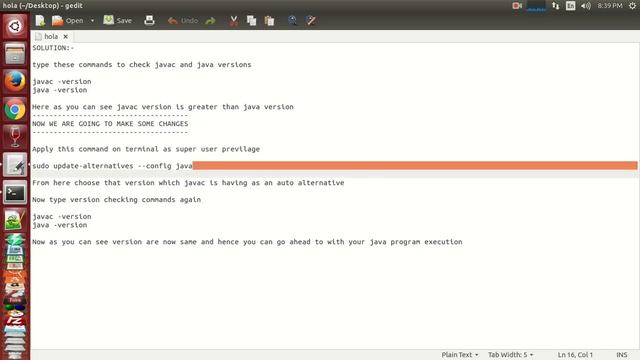Click the line 'NOW WE ARE GOING TO MAKE SOME CHANGES'

[110, 124]
